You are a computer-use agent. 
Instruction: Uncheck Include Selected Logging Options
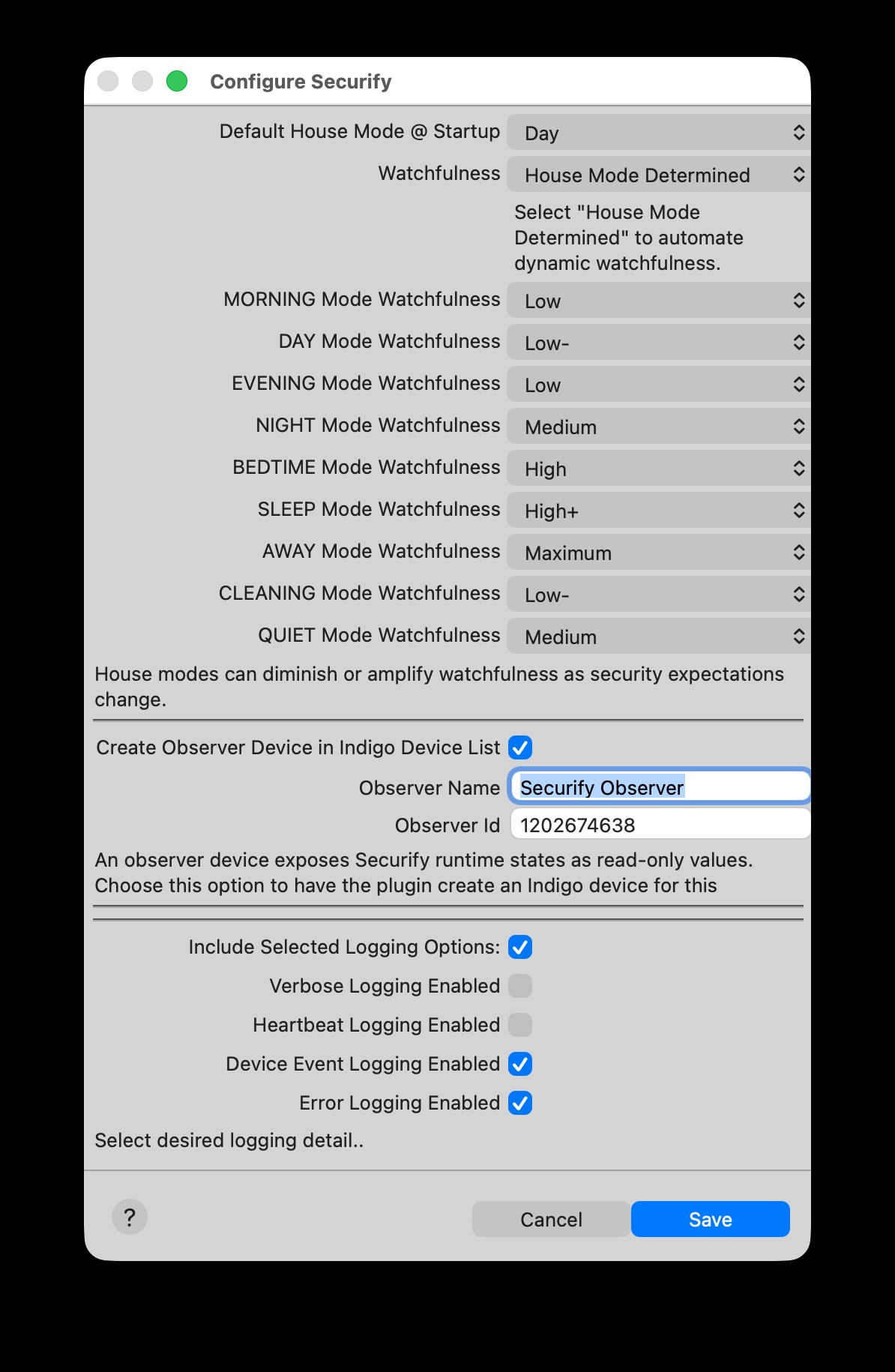[x=520, y=947]
